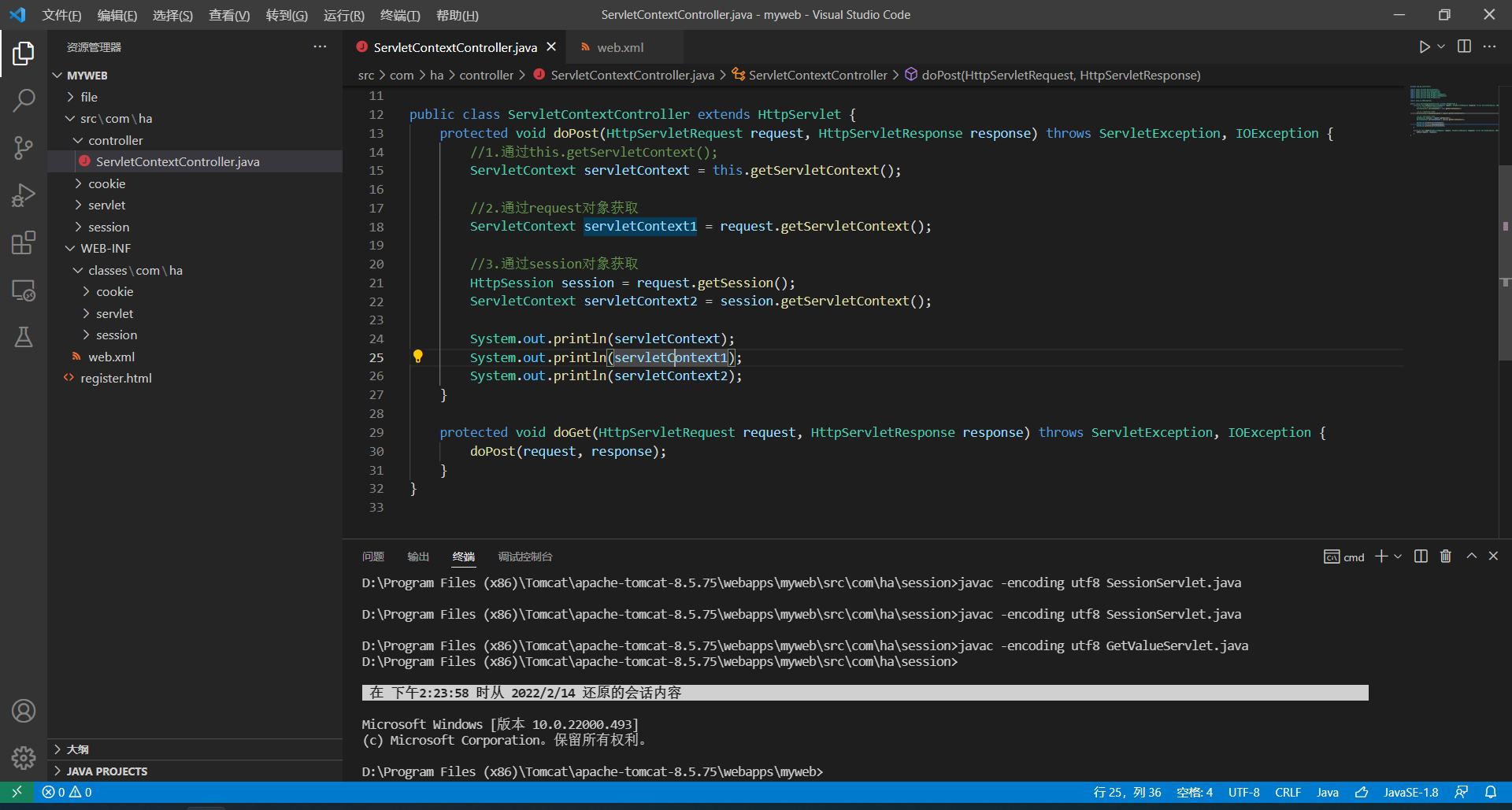
Task: Open the Run and Debug view
Action: [x=24, y=195]
